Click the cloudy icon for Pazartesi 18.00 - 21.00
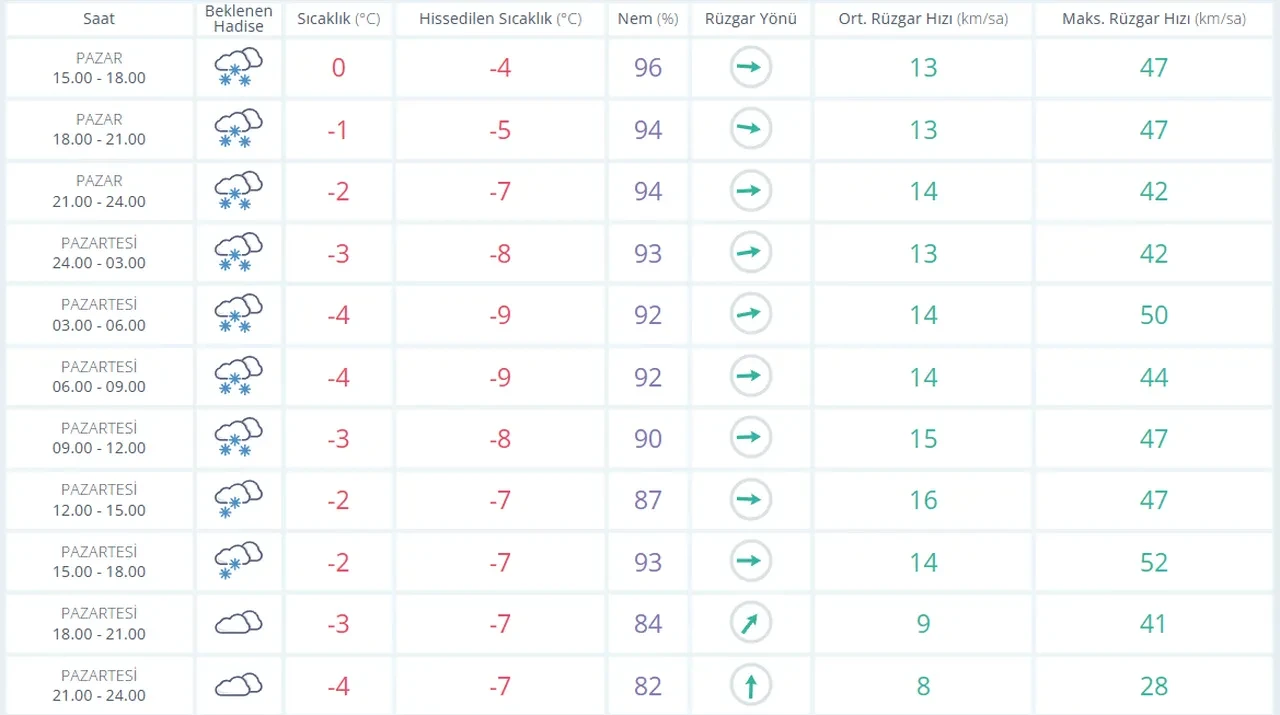 tap(238, 624)
